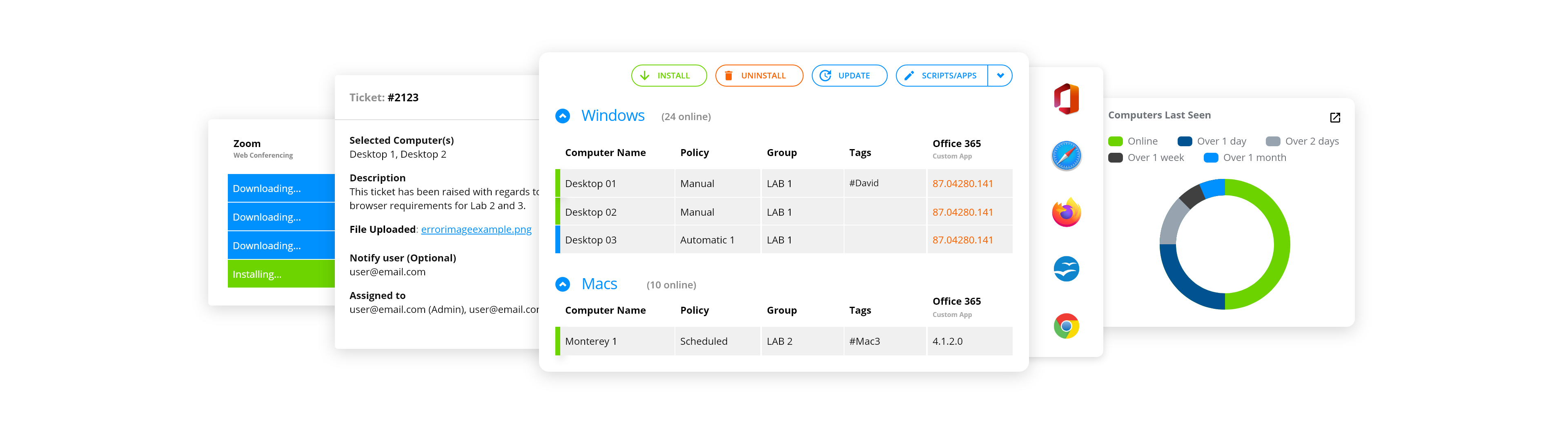Open the Microsoft Office app icon
Image resolution: width=1568 pixels, height=424 pixels.
pos(1066,99)
